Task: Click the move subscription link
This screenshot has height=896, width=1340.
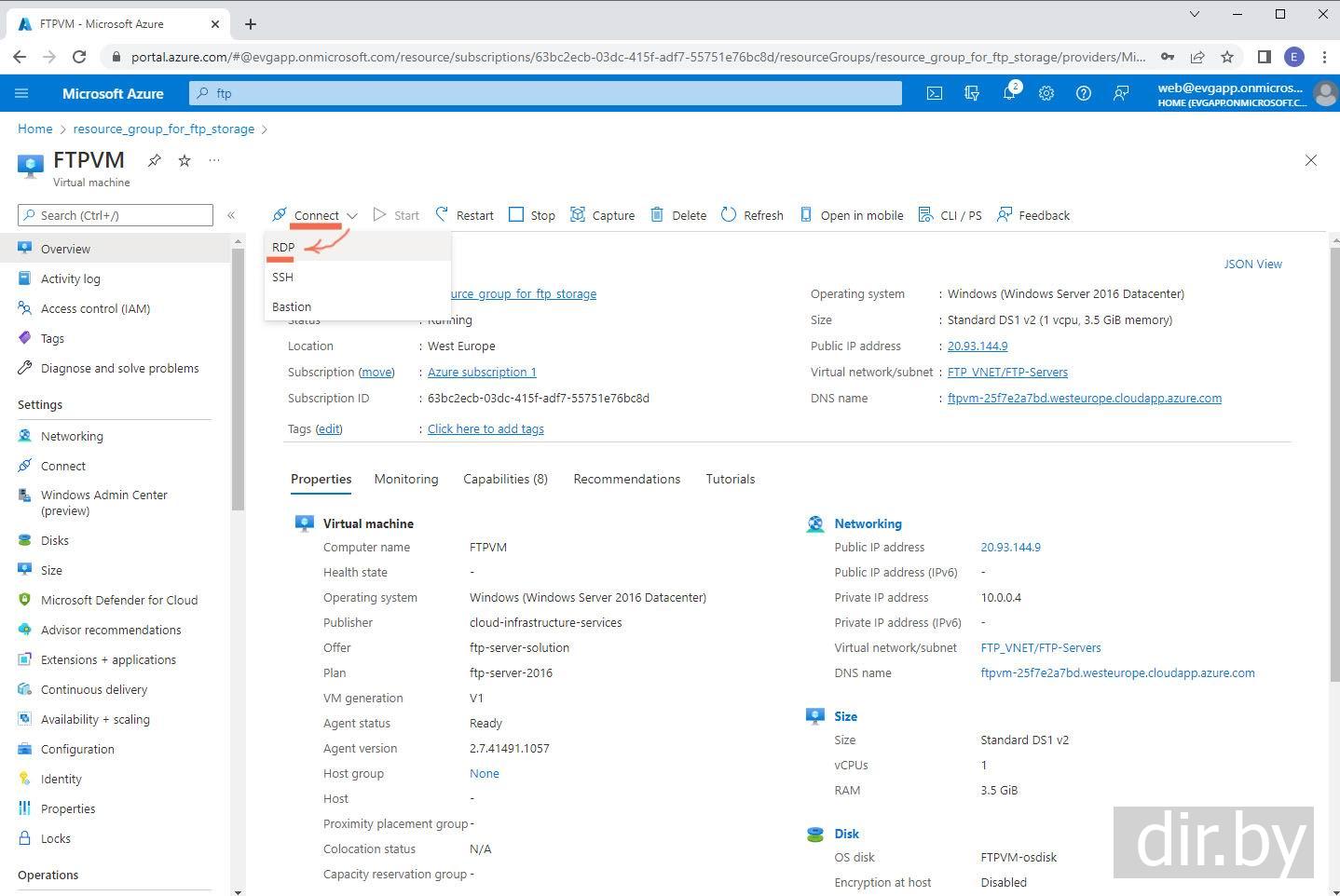Action: tap(376, 372)
